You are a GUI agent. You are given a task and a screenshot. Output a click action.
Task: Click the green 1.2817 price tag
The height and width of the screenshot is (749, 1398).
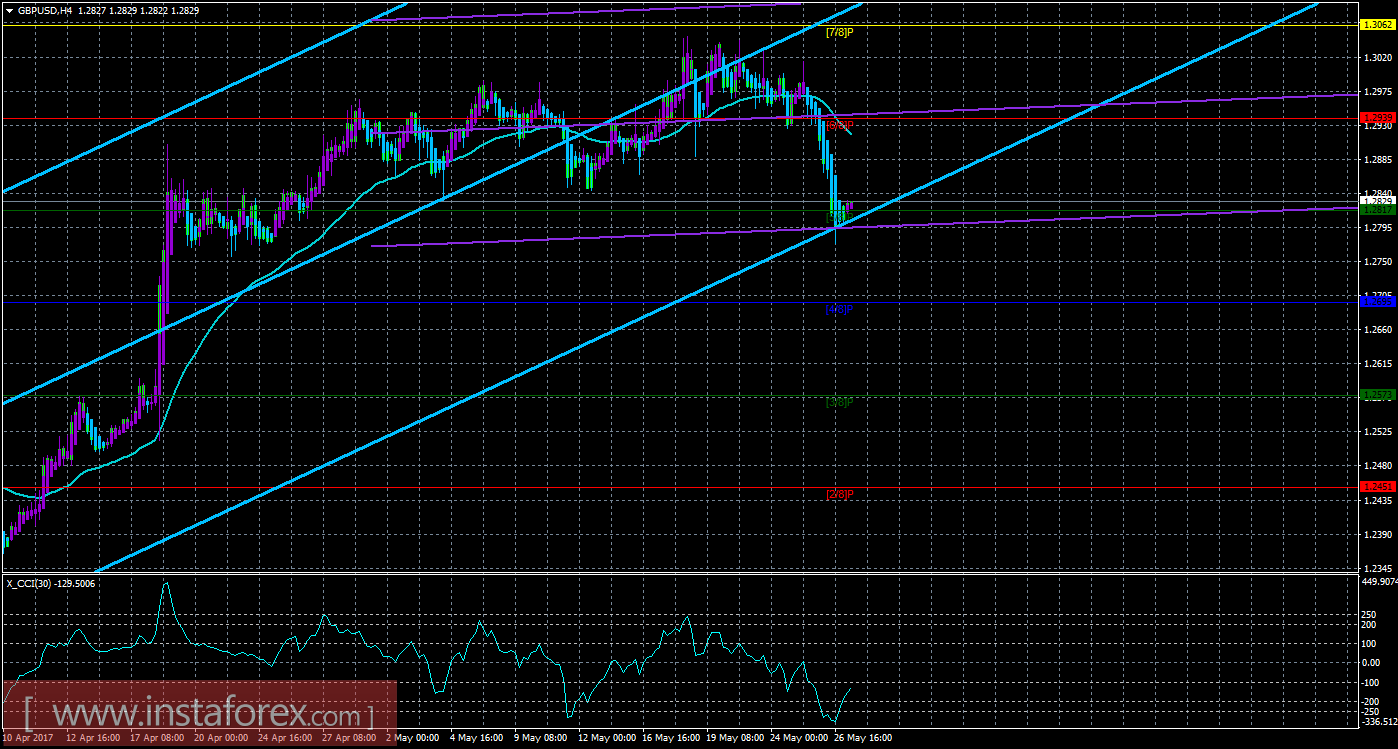point(1377,210)
